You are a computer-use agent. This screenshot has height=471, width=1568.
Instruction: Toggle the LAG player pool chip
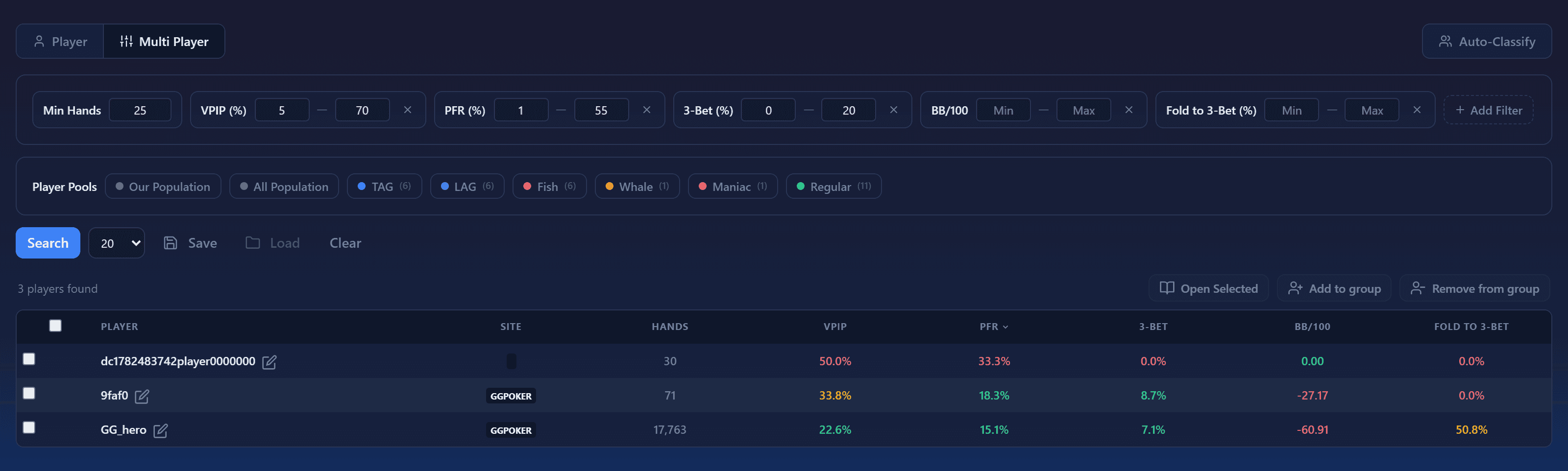pos(467,186)
